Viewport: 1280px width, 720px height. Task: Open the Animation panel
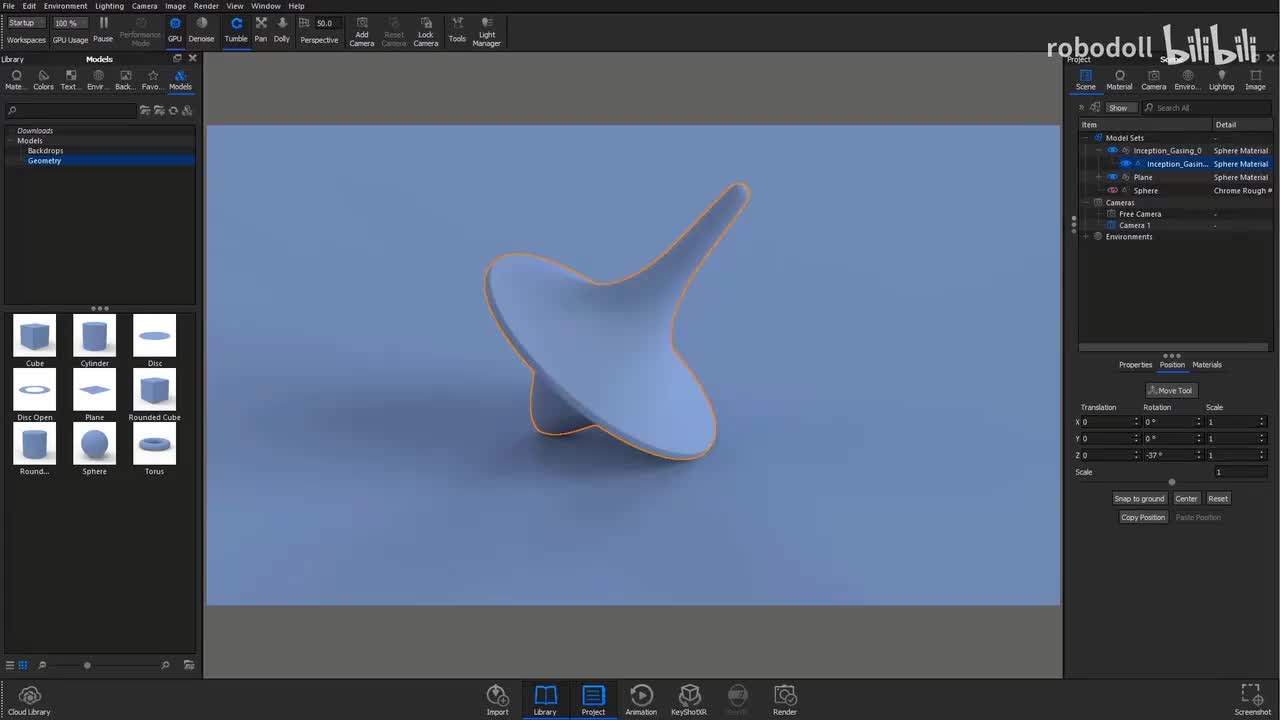[x=641, y=700]
